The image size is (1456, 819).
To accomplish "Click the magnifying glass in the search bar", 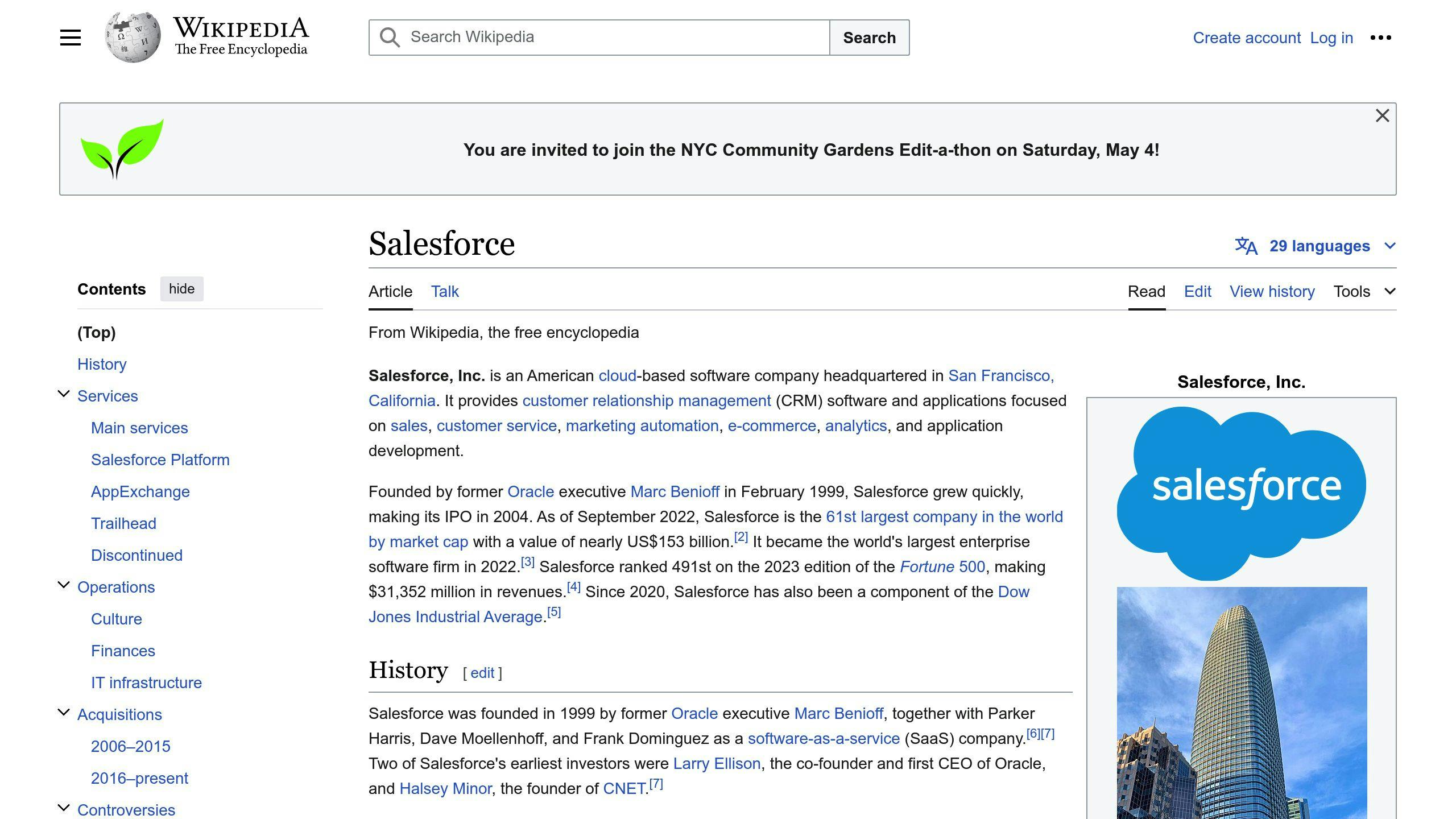I will point(390,36).
